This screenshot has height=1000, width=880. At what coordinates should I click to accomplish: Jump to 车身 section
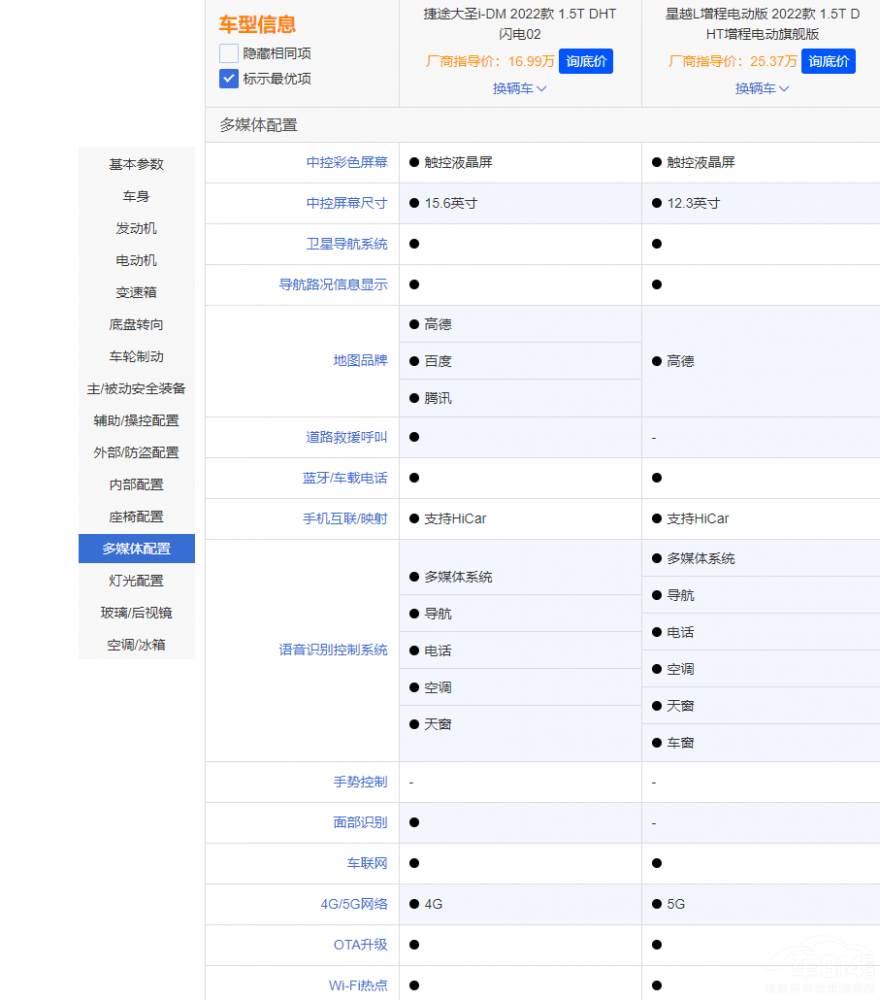click(136, 197)
